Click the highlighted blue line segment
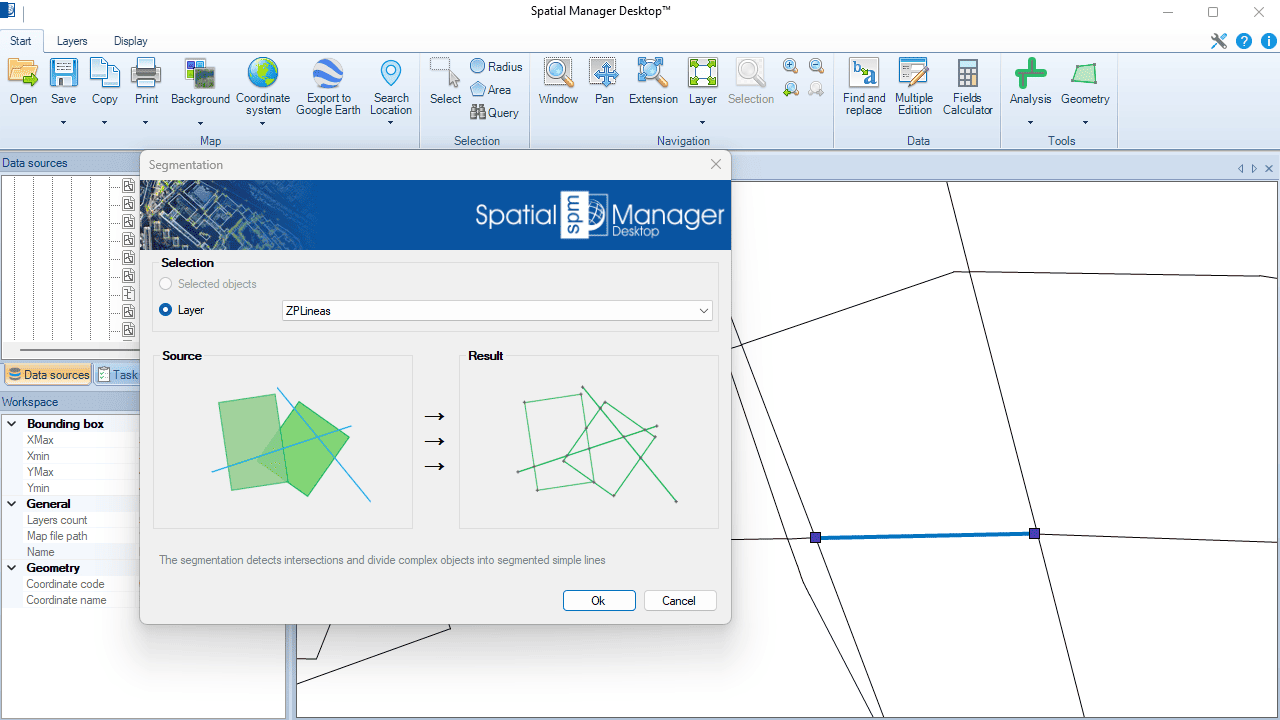The image size is (1280, 720). coord(925,536)
